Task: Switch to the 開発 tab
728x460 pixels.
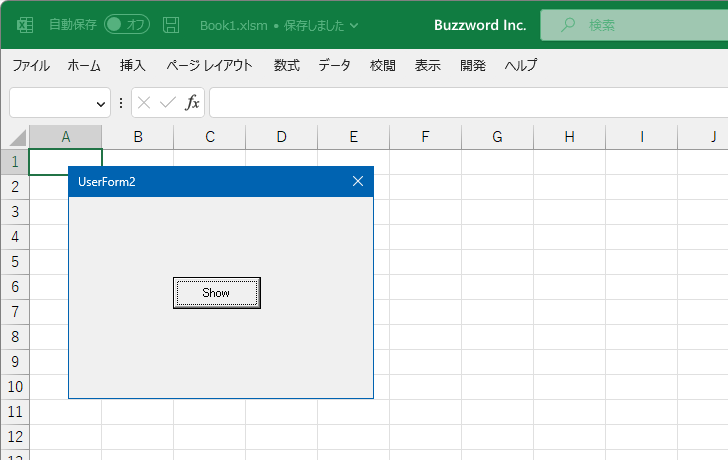Action: click(x=473, y=65)
